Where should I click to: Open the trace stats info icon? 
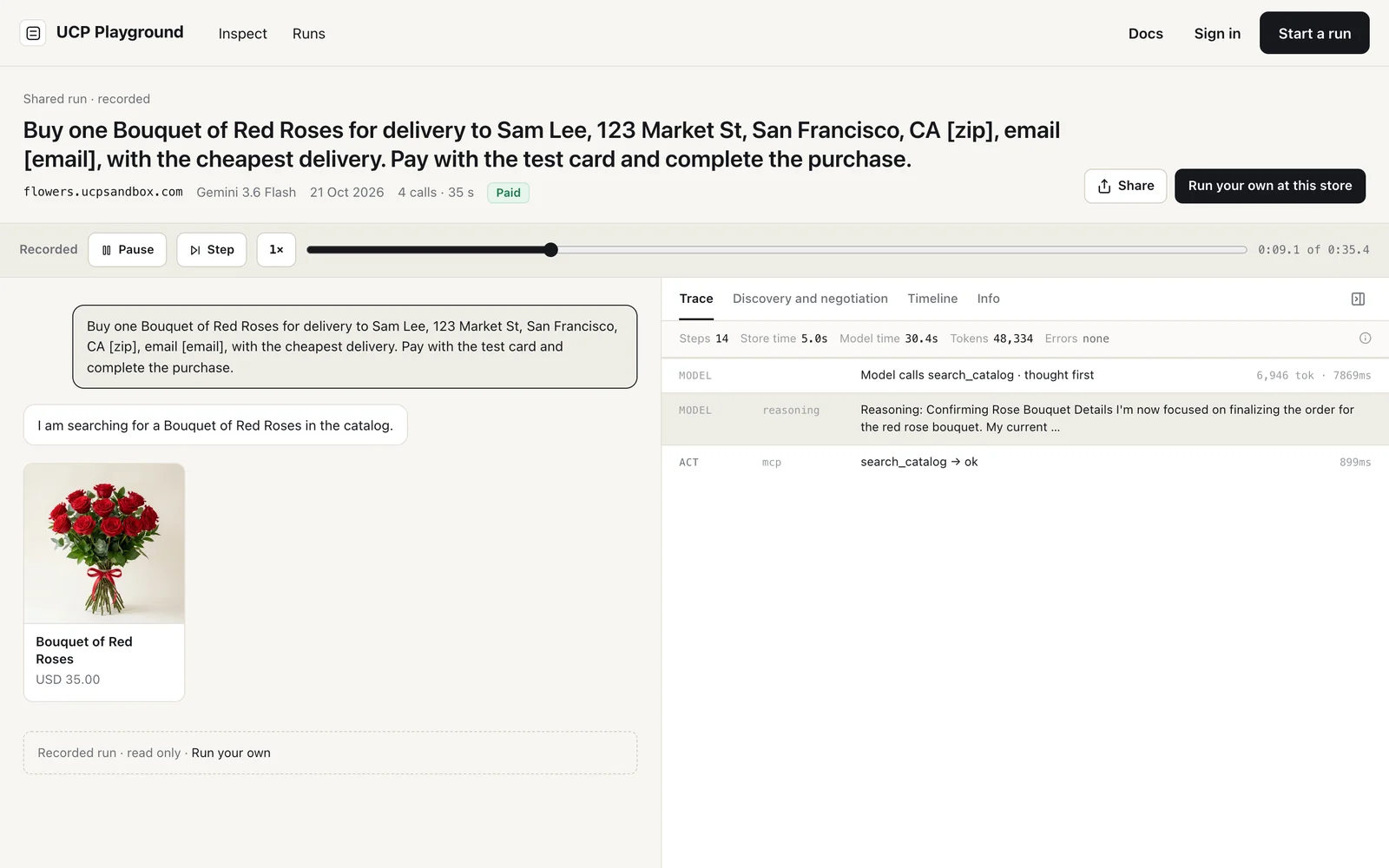click(x=1365, y=339)
